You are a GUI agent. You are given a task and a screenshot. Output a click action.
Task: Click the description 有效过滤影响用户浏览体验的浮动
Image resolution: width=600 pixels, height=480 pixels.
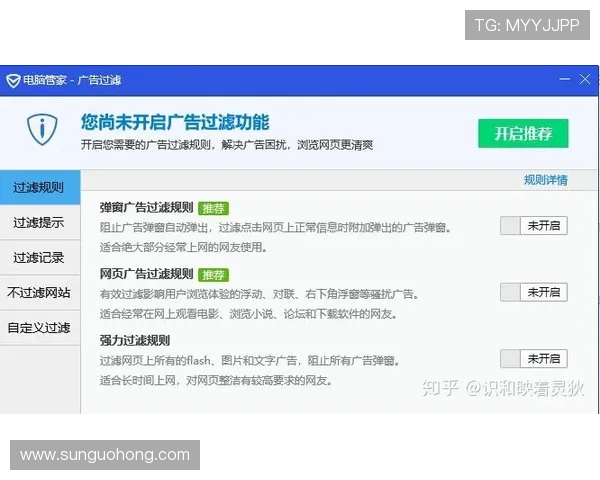click(x=259, y=294)
